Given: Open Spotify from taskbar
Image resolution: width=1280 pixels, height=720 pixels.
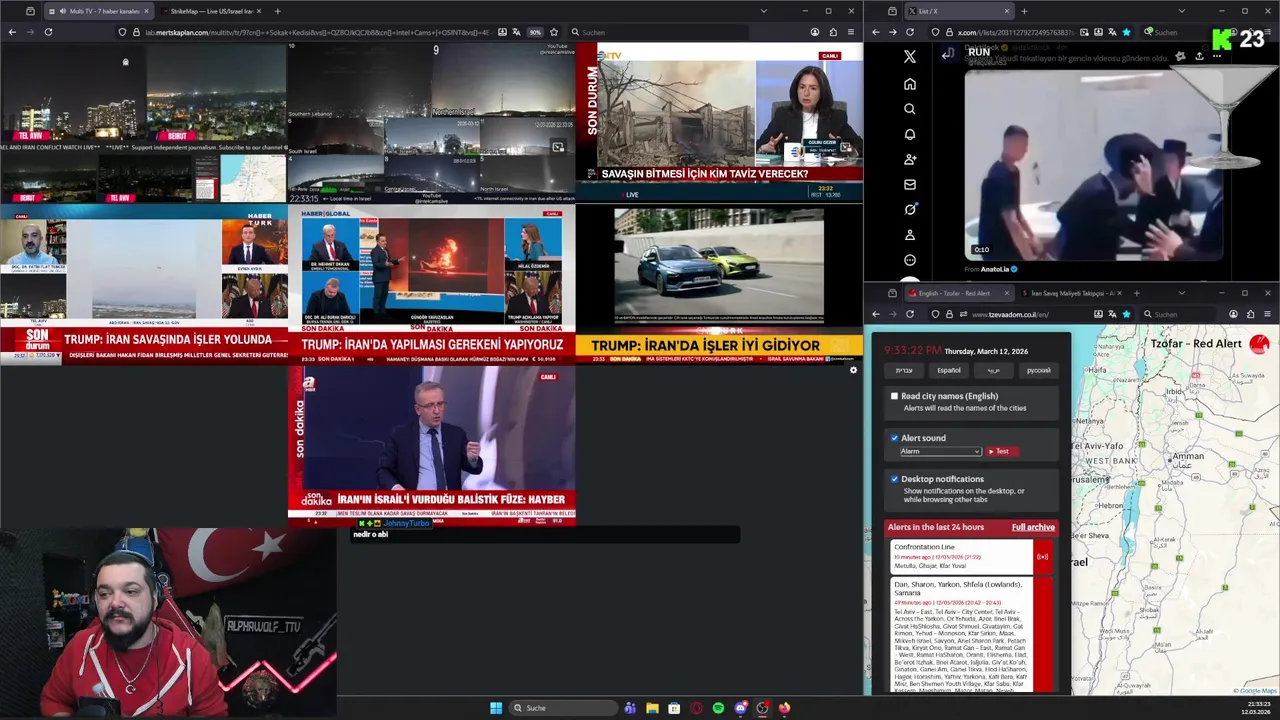Looking at the screenshot, I should tap(718, 708).
